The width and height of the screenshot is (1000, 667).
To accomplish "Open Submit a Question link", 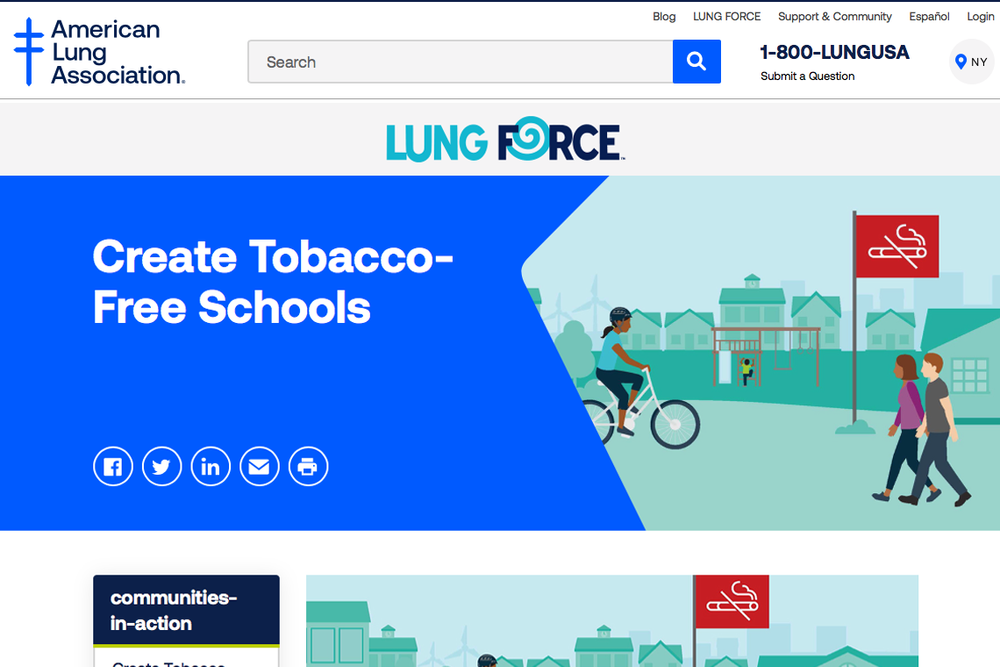I will point(807,76).
